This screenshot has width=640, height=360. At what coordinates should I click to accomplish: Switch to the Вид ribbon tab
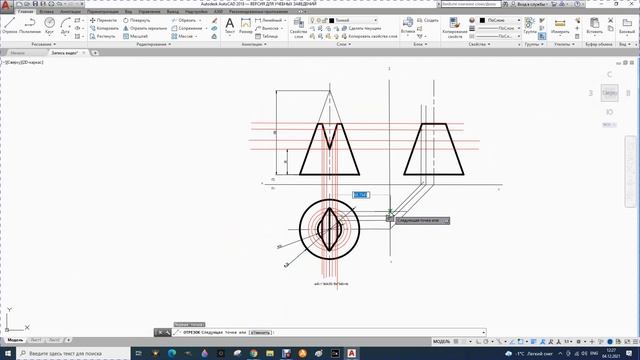[x=128, y=11]
